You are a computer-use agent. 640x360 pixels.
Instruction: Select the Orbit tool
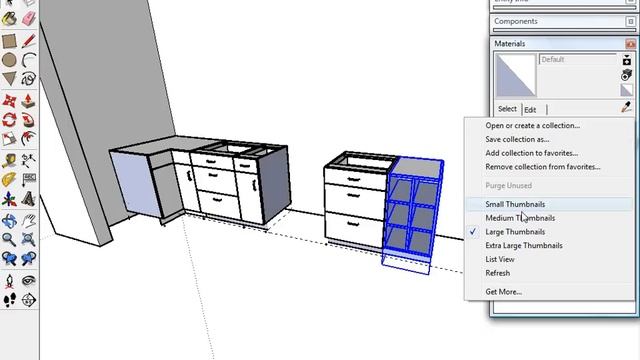pyautogui.click(x=9, y=221)
